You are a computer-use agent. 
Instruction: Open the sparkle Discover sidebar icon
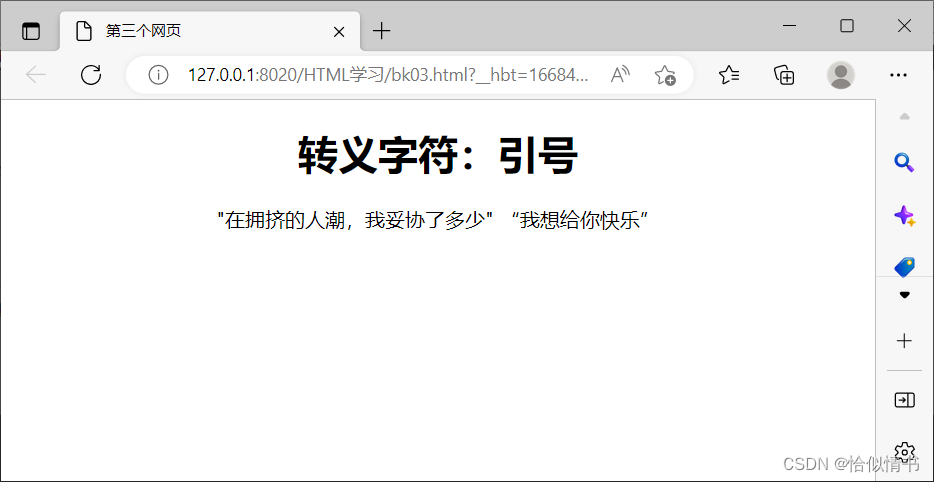tap(904, 215)
